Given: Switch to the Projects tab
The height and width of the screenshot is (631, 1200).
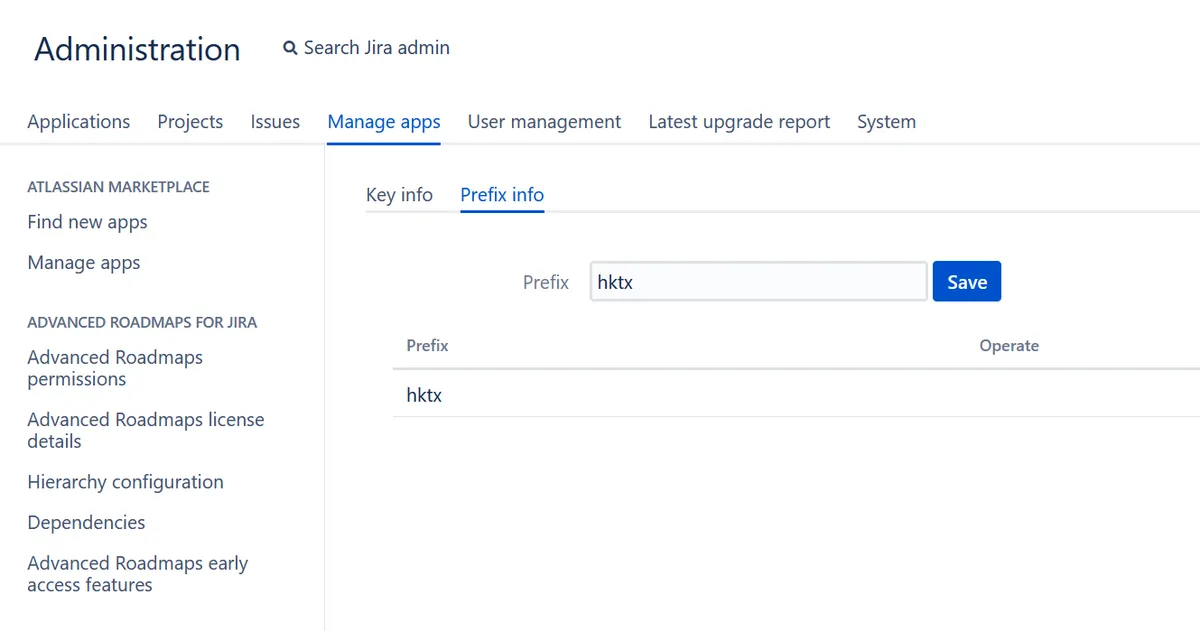Looking at the screenshot, I should pos(190,122).
